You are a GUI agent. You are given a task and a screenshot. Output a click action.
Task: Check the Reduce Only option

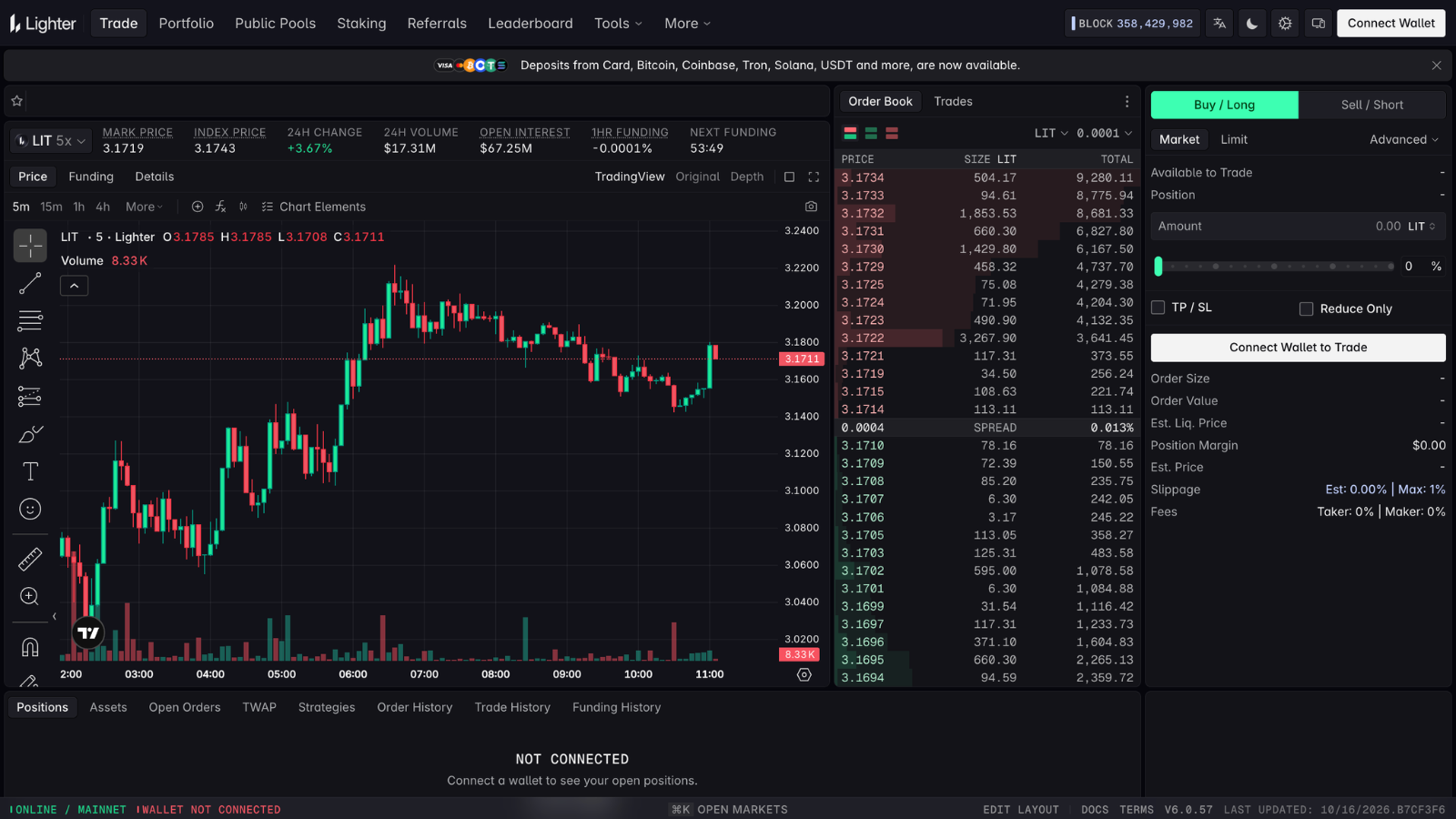click(x=1307, y=308)
